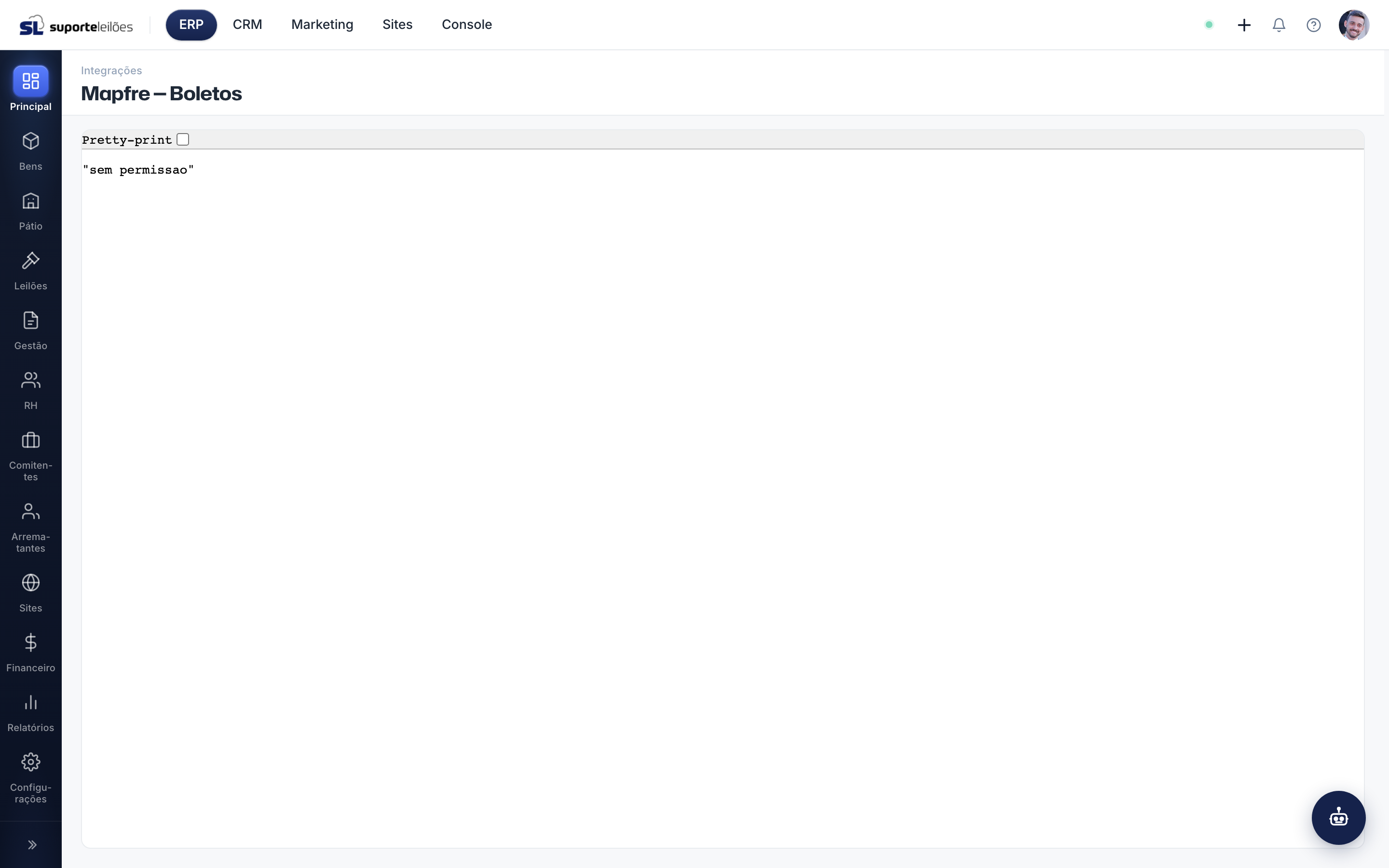This screenshot has width=1389, height=868.
Task: Click the Integrações breadcrumb link
Action: [111, 70]
